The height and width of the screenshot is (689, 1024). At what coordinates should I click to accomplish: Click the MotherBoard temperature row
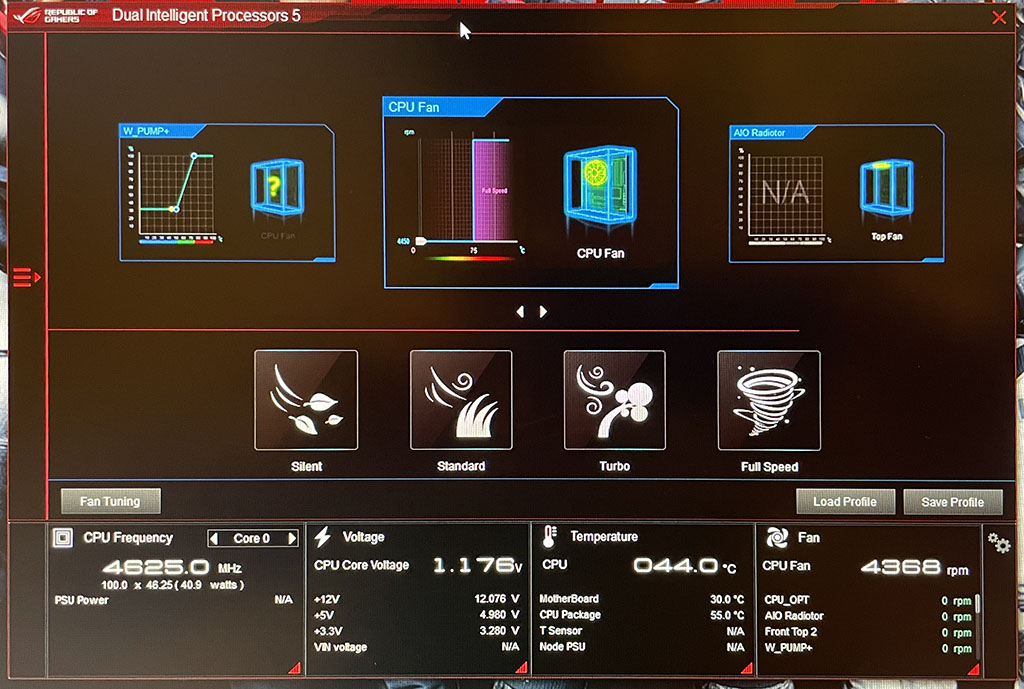click(641, 599)
